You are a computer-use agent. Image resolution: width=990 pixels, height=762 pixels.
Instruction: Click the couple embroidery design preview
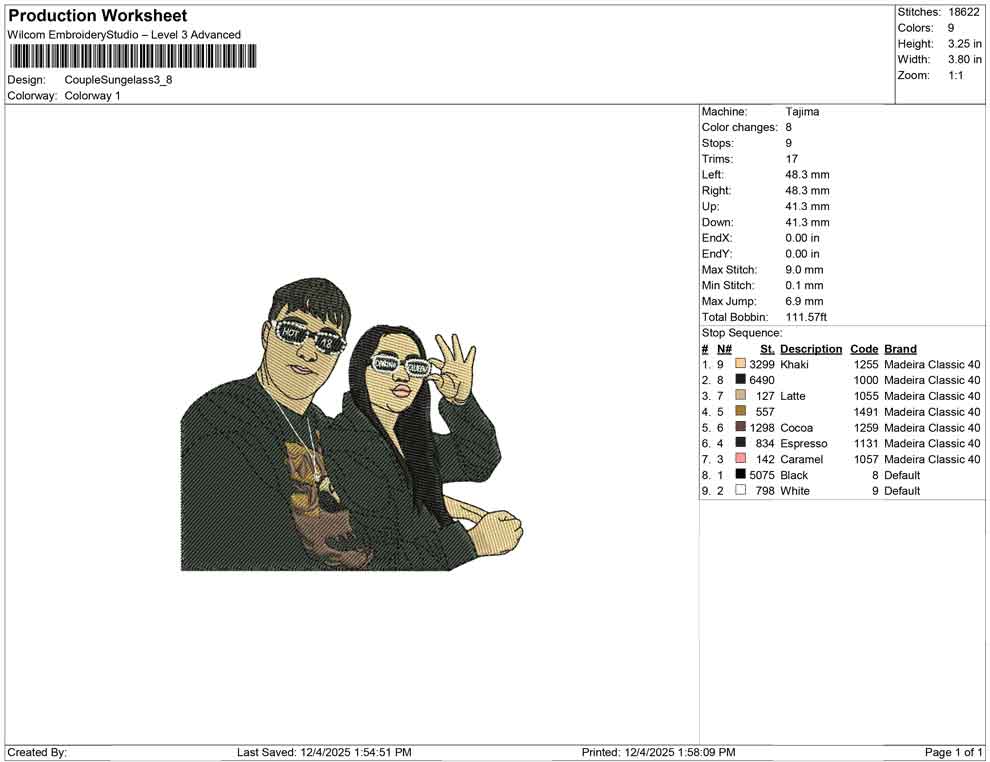[352, 424]
